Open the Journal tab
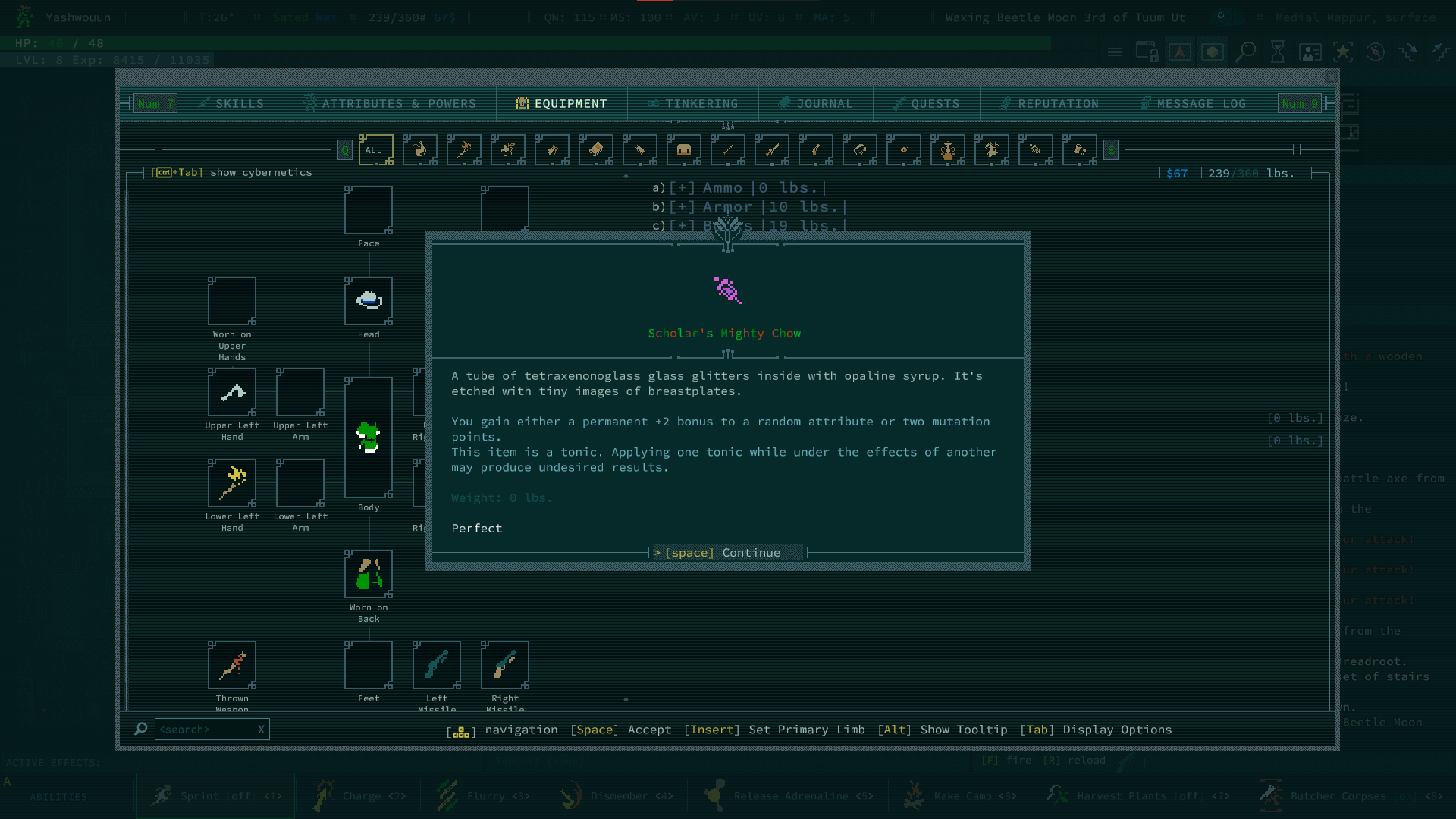This screenshot has width=1456, height=819. point(816,104)
